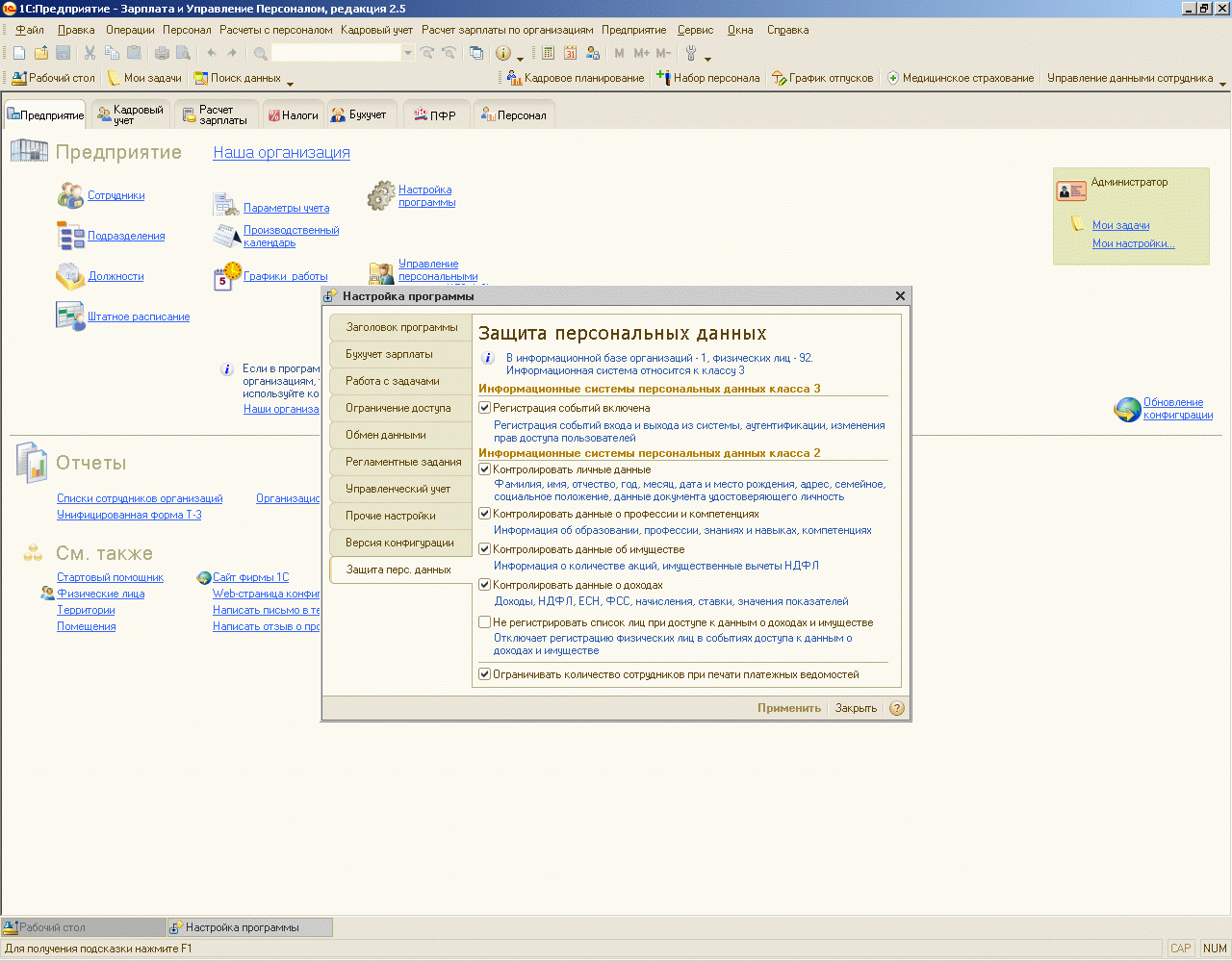Click the Применить button
The height and width of the screenshot is (962, 1232).
point(789,708)
